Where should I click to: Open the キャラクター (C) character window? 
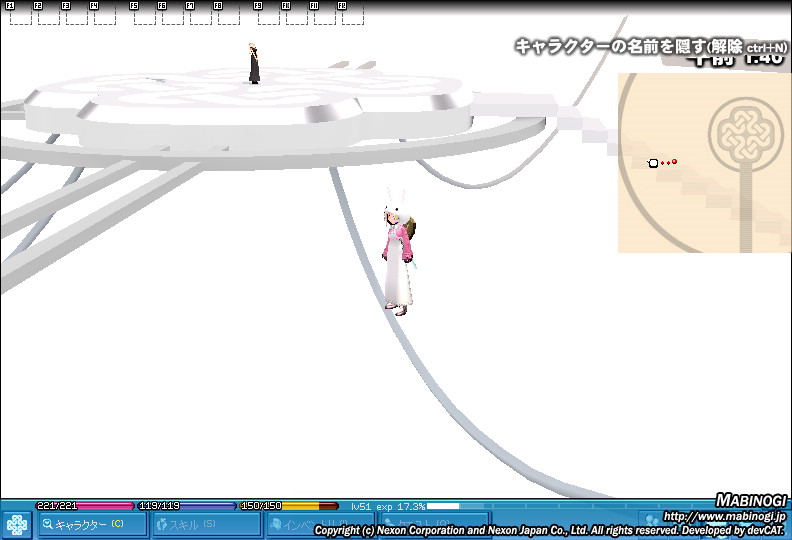90,524
